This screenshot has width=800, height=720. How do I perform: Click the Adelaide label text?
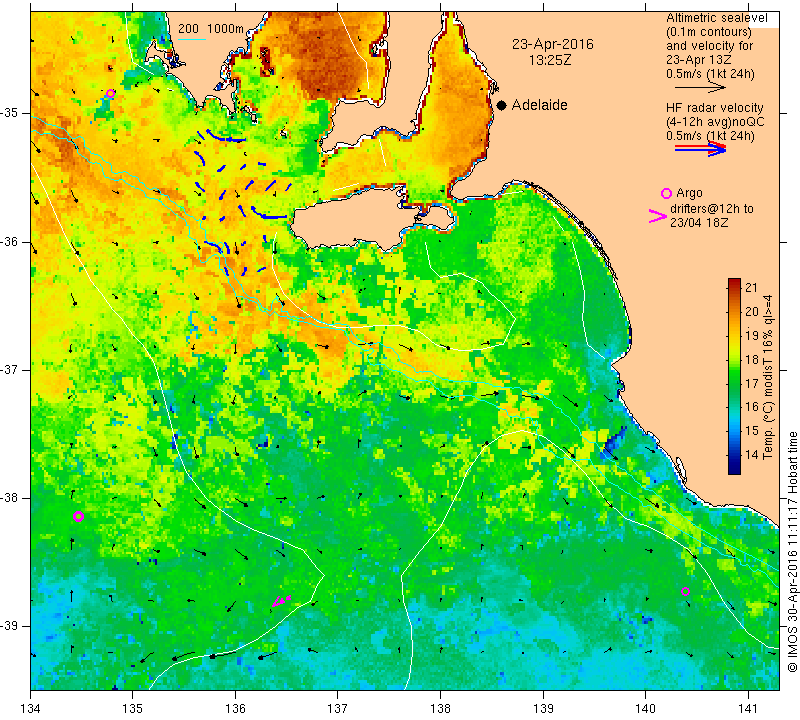coord(539,105)
